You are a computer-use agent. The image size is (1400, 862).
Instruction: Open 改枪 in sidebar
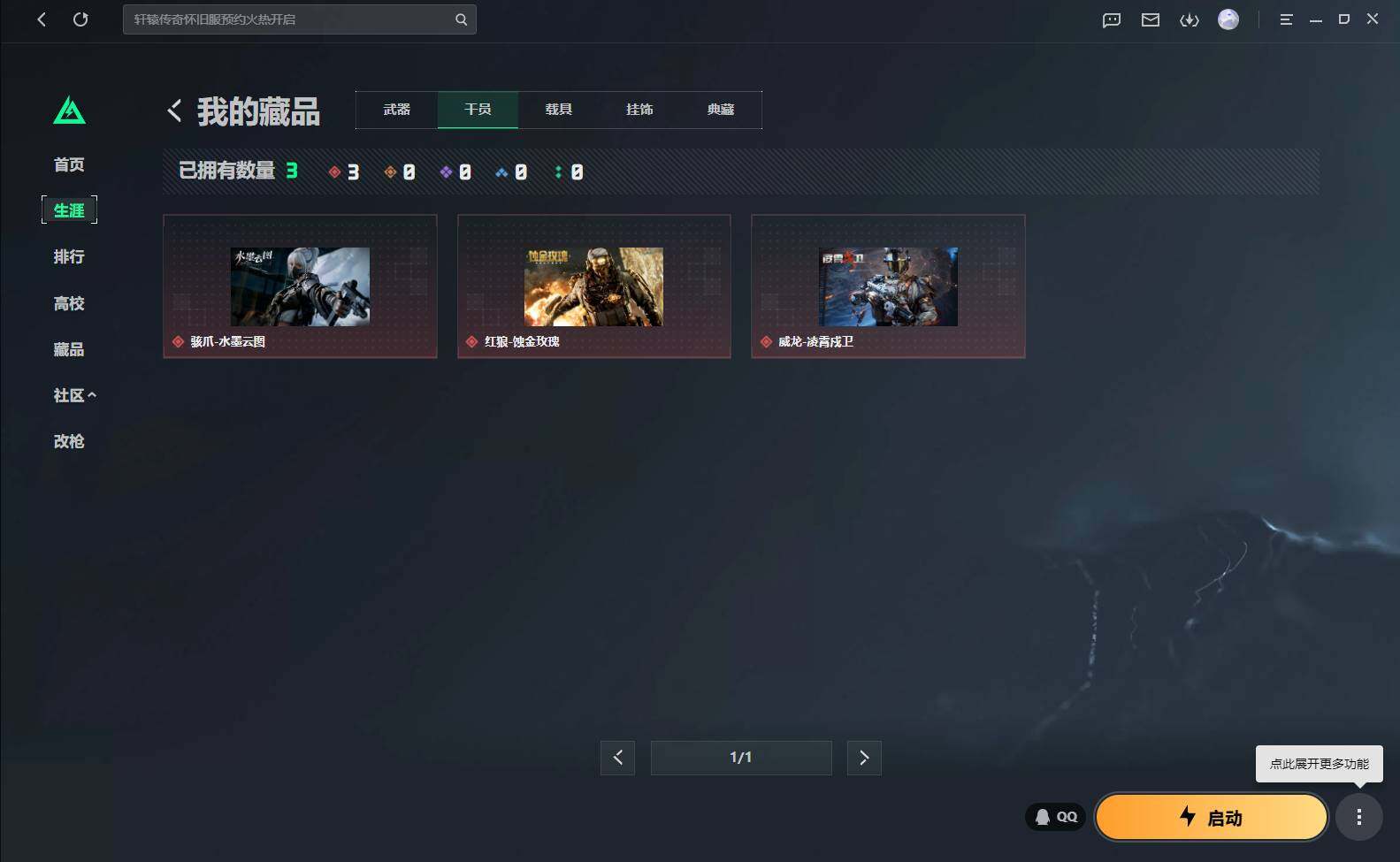69,441
